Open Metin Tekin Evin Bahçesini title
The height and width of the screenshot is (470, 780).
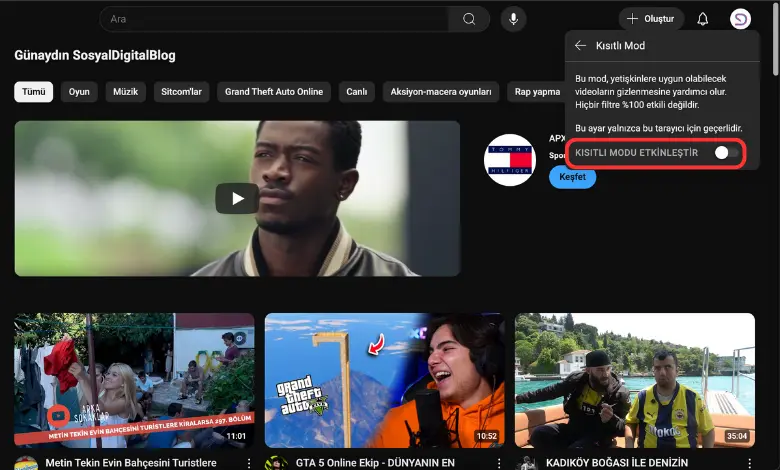[131, 463]
